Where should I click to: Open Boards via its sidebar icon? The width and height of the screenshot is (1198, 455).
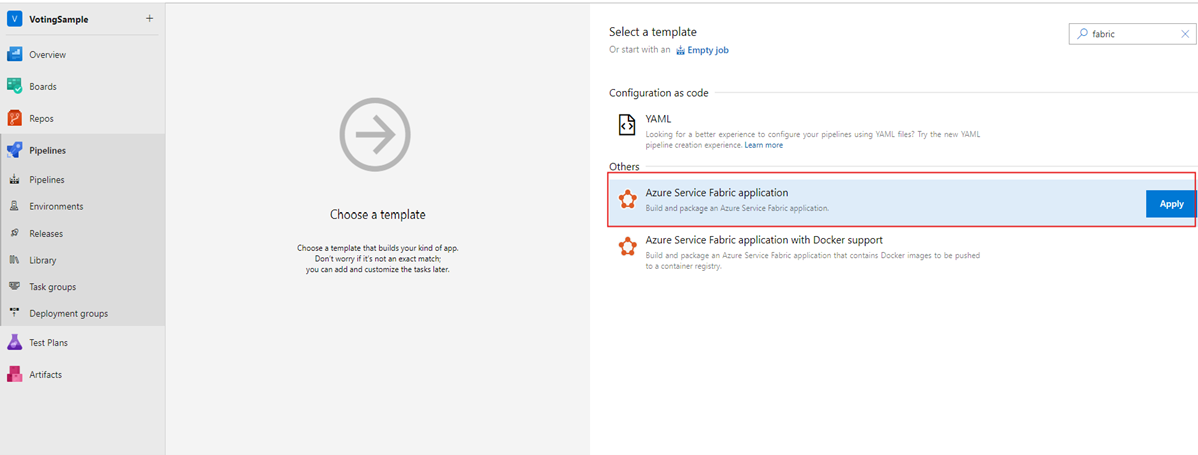tap(15, 87)
